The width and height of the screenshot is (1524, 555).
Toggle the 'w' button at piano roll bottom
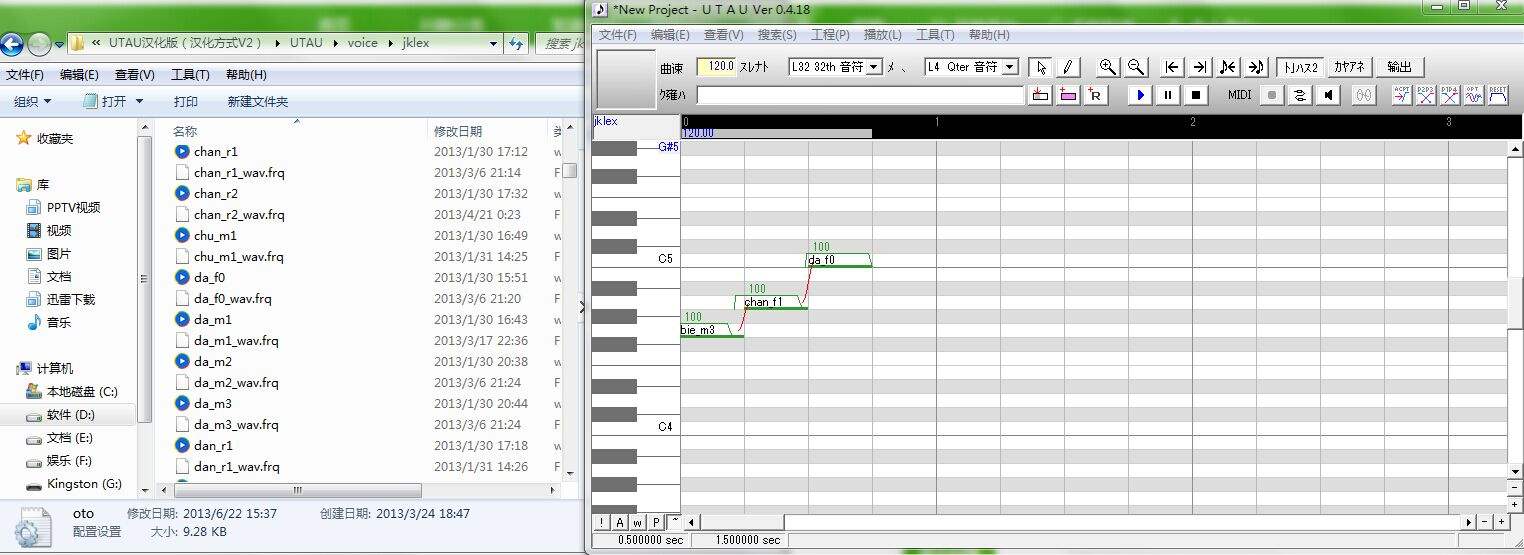638,522
